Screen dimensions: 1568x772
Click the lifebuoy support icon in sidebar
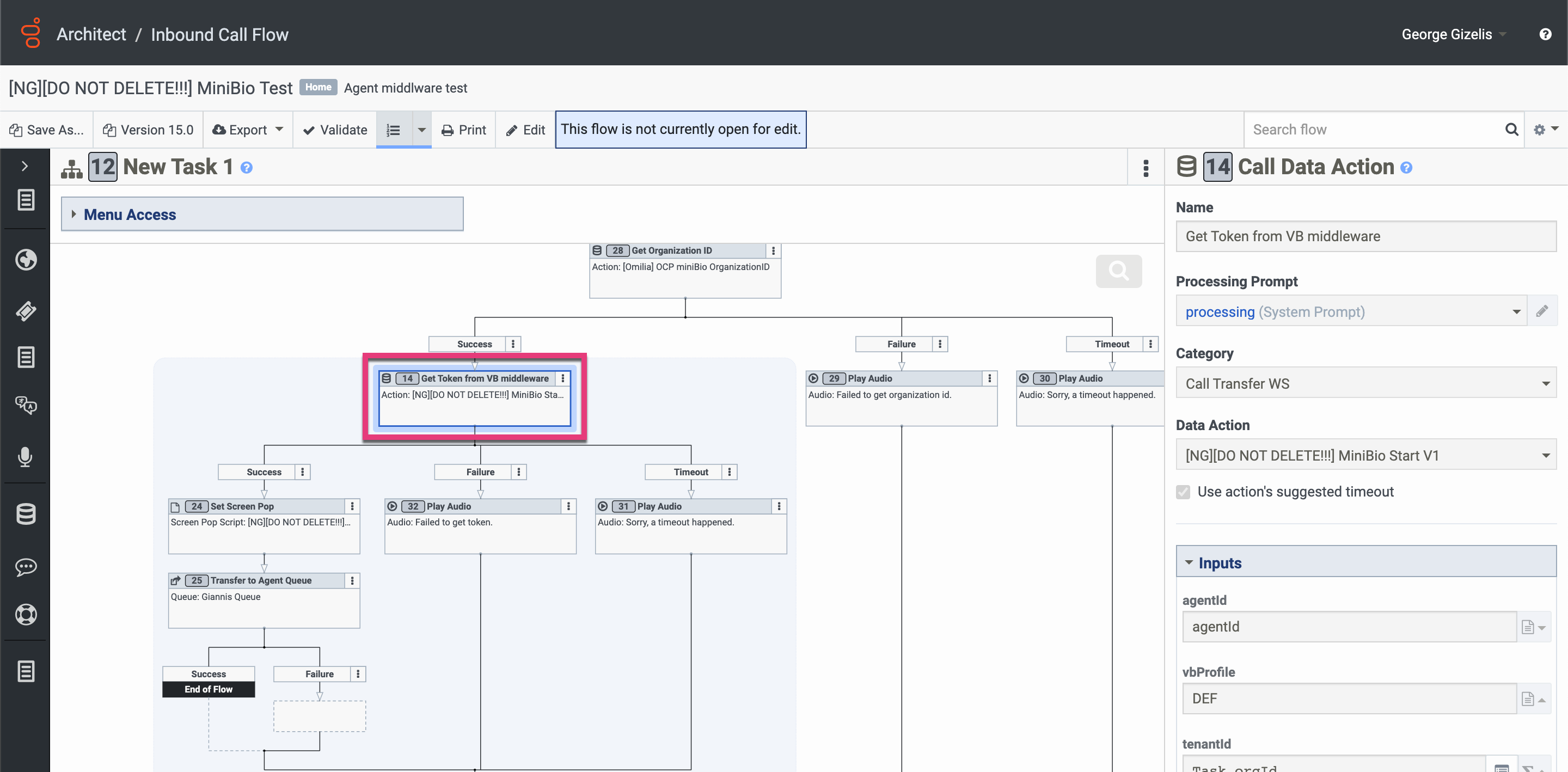click(x=25, y=614)
